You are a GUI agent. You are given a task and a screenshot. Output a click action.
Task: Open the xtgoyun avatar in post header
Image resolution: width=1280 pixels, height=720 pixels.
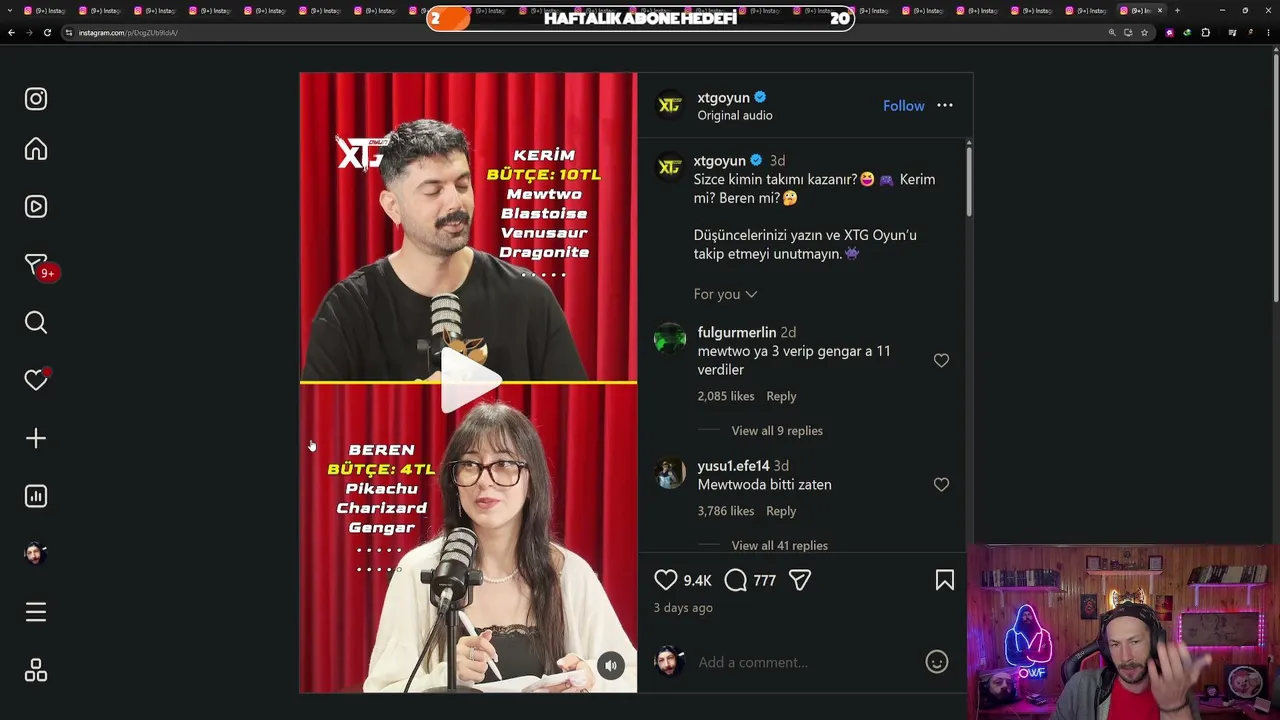point(670,105)
